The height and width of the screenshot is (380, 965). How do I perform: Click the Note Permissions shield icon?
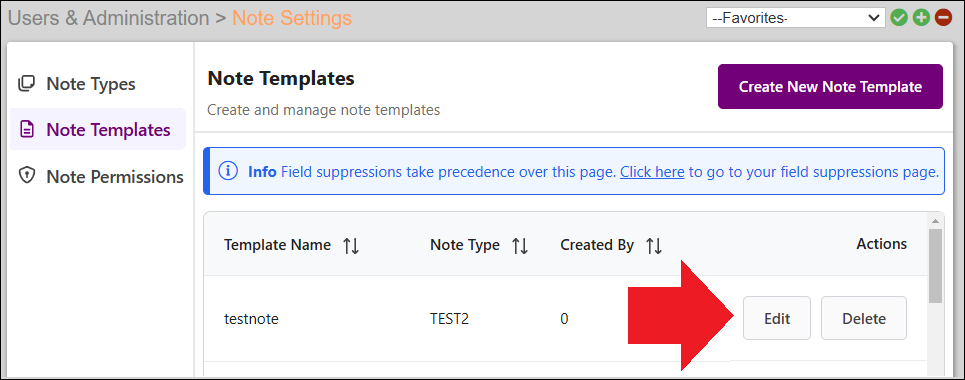tap(26, 176)
